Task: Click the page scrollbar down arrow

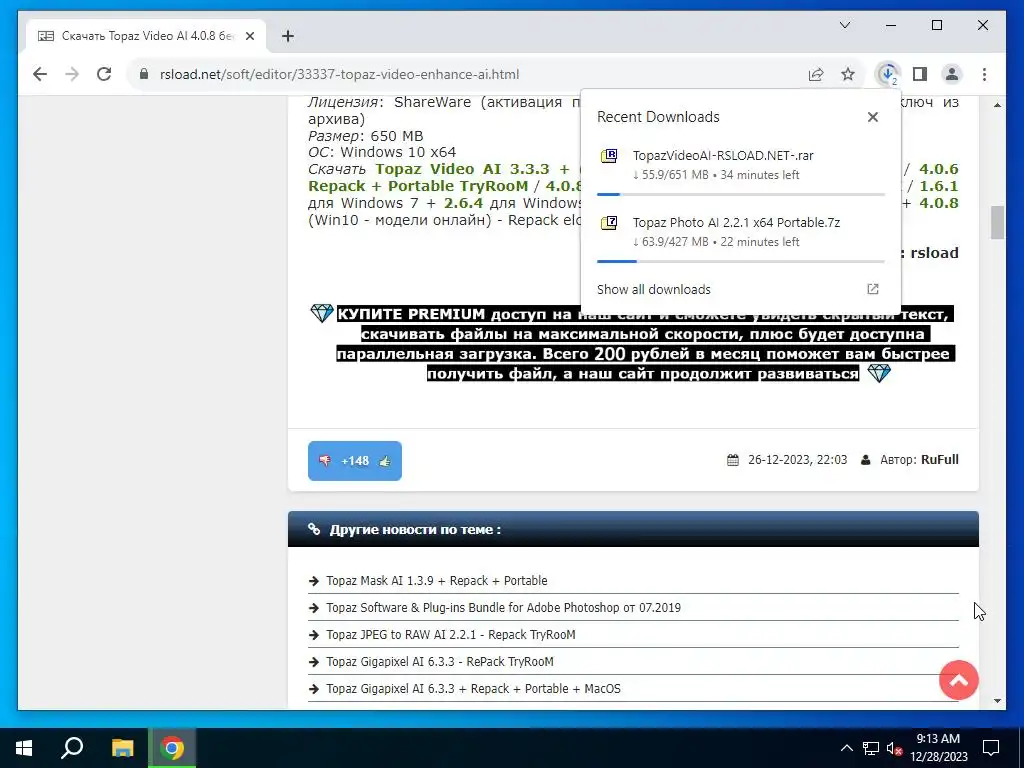Action: pyautogui.click(x=997, y=701)
